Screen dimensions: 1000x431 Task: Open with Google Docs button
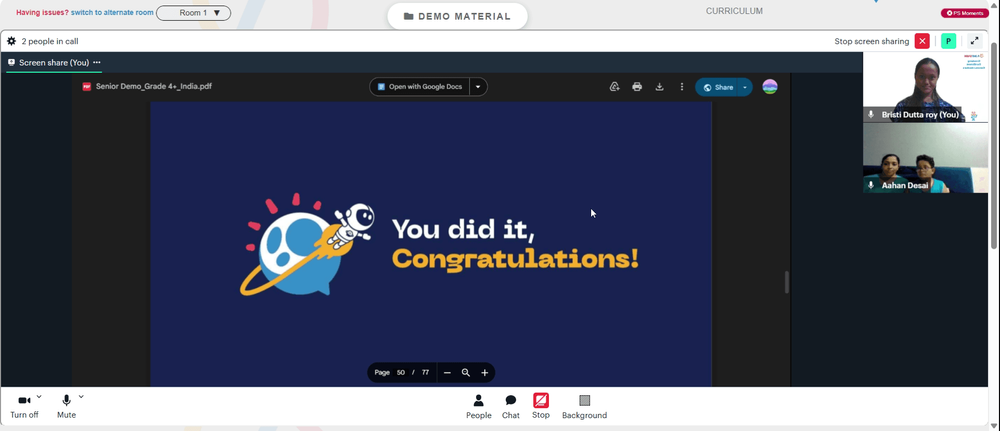pos(420,87)
